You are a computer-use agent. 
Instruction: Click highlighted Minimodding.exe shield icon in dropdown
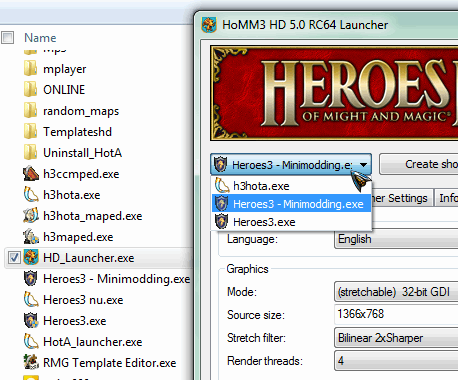[x=221, y=203]
